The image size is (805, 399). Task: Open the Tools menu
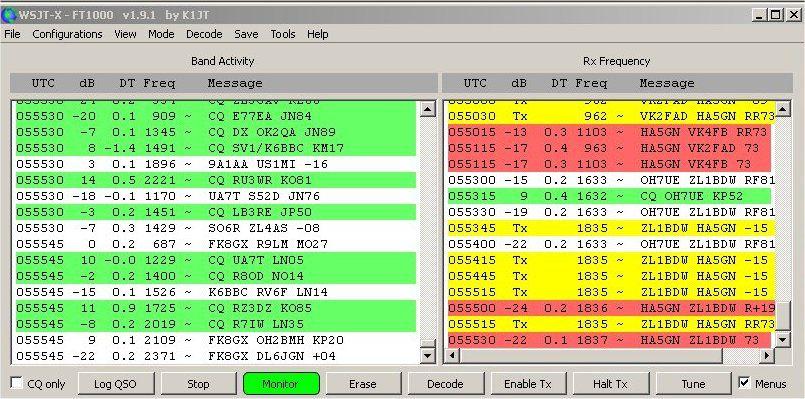(283, 34)
